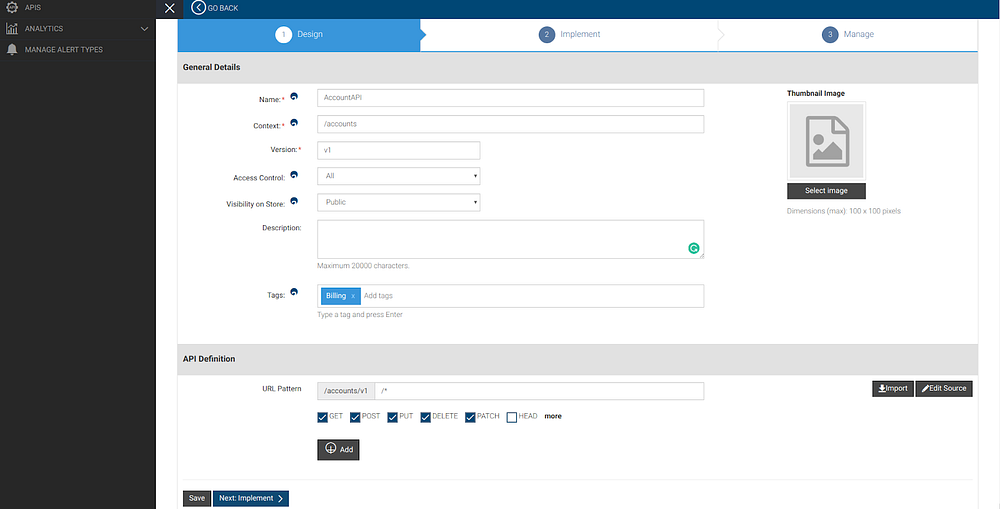This screenshot has height=509, width=1000.
Task: Check the HEAD method checkbox
Action: click(511, 417)
